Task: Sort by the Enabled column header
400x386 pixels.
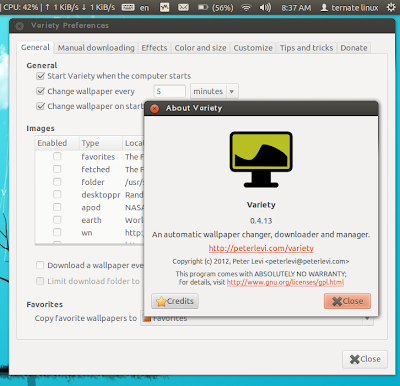Action: click(57, 143)
